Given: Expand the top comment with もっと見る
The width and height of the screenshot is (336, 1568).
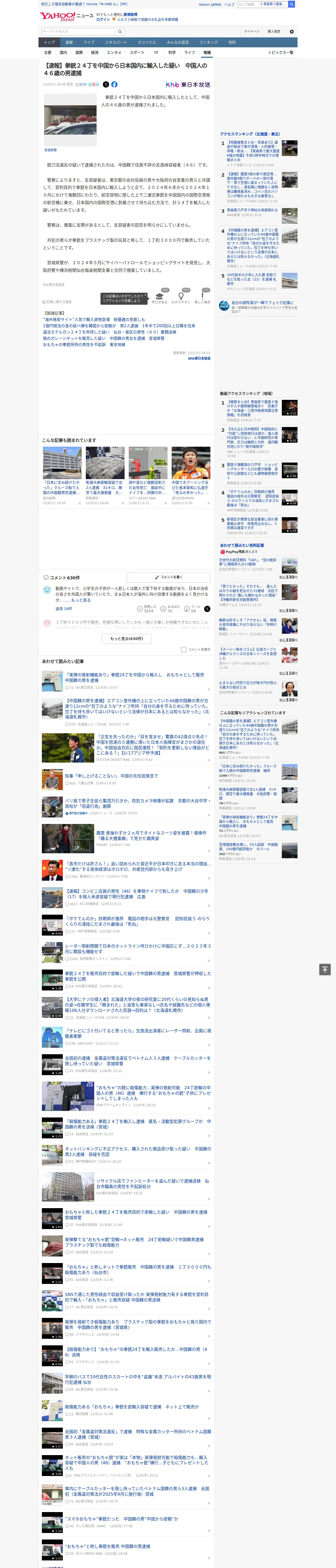Looking at the screenshot, I should (81, 600).
